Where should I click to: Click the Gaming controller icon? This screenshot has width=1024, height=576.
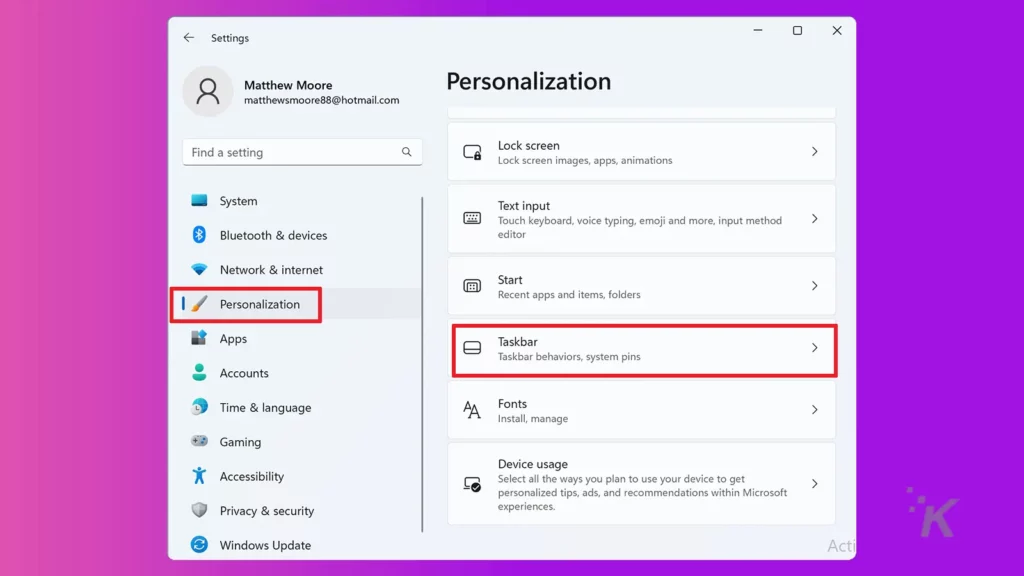(199, 441)
